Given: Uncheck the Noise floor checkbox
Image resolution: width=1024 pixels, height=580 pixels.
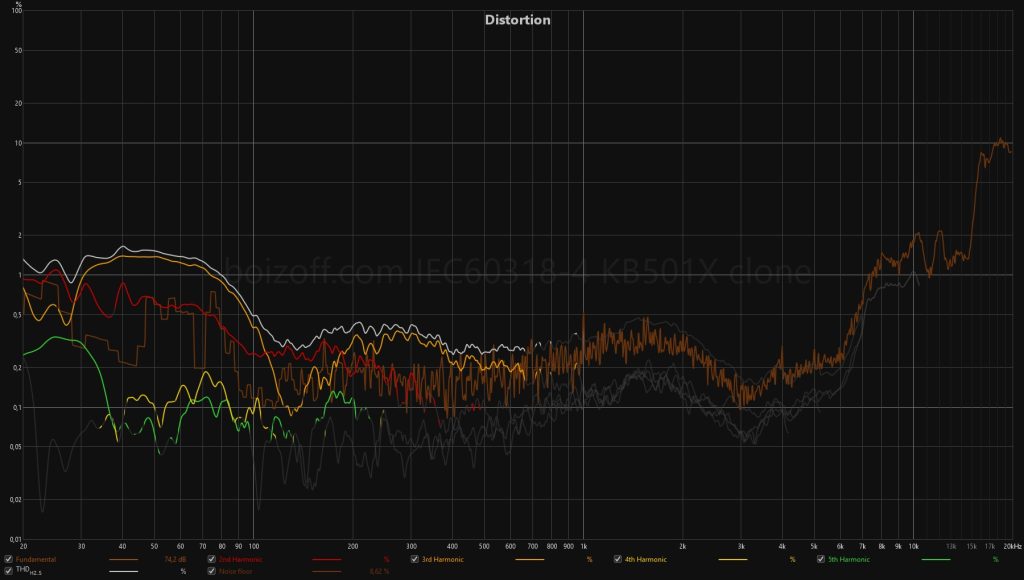Looking at the screenshot, I should 212,571.
